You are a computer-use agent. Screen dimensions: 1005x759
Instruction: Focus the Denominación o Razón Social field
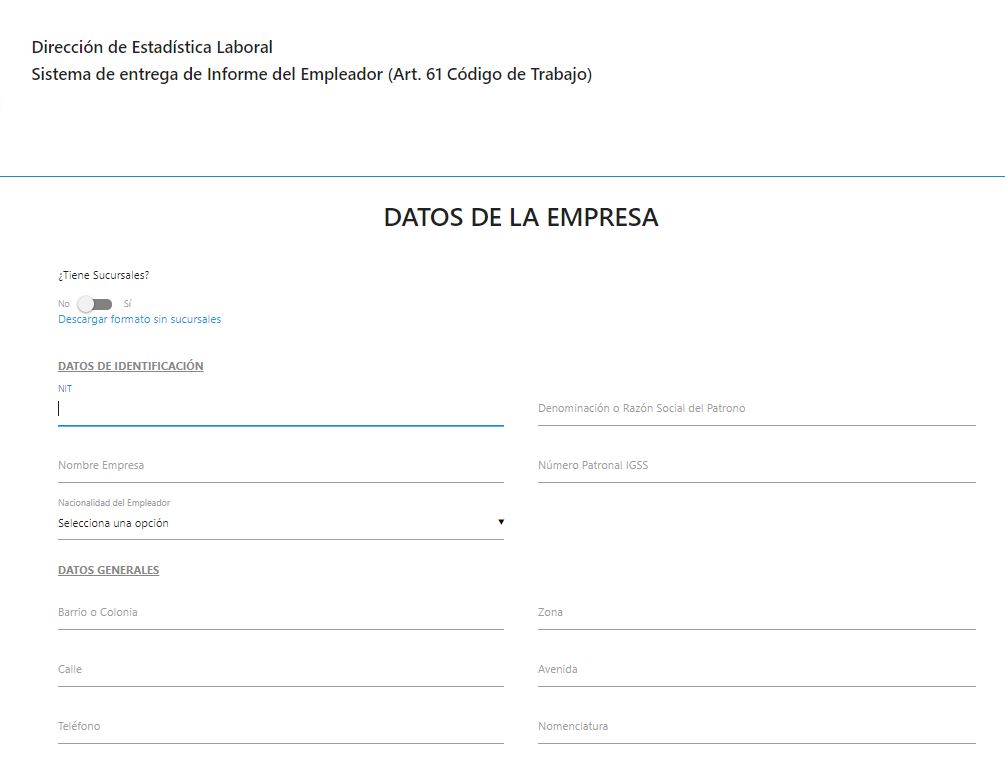(x=756, y=409)
